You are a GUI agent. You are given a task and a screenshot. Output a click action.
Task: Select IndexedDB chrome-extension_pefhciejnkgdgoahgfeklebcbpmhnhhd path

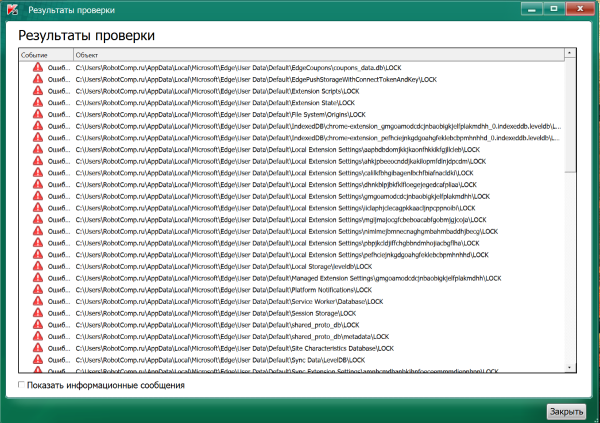318,138
